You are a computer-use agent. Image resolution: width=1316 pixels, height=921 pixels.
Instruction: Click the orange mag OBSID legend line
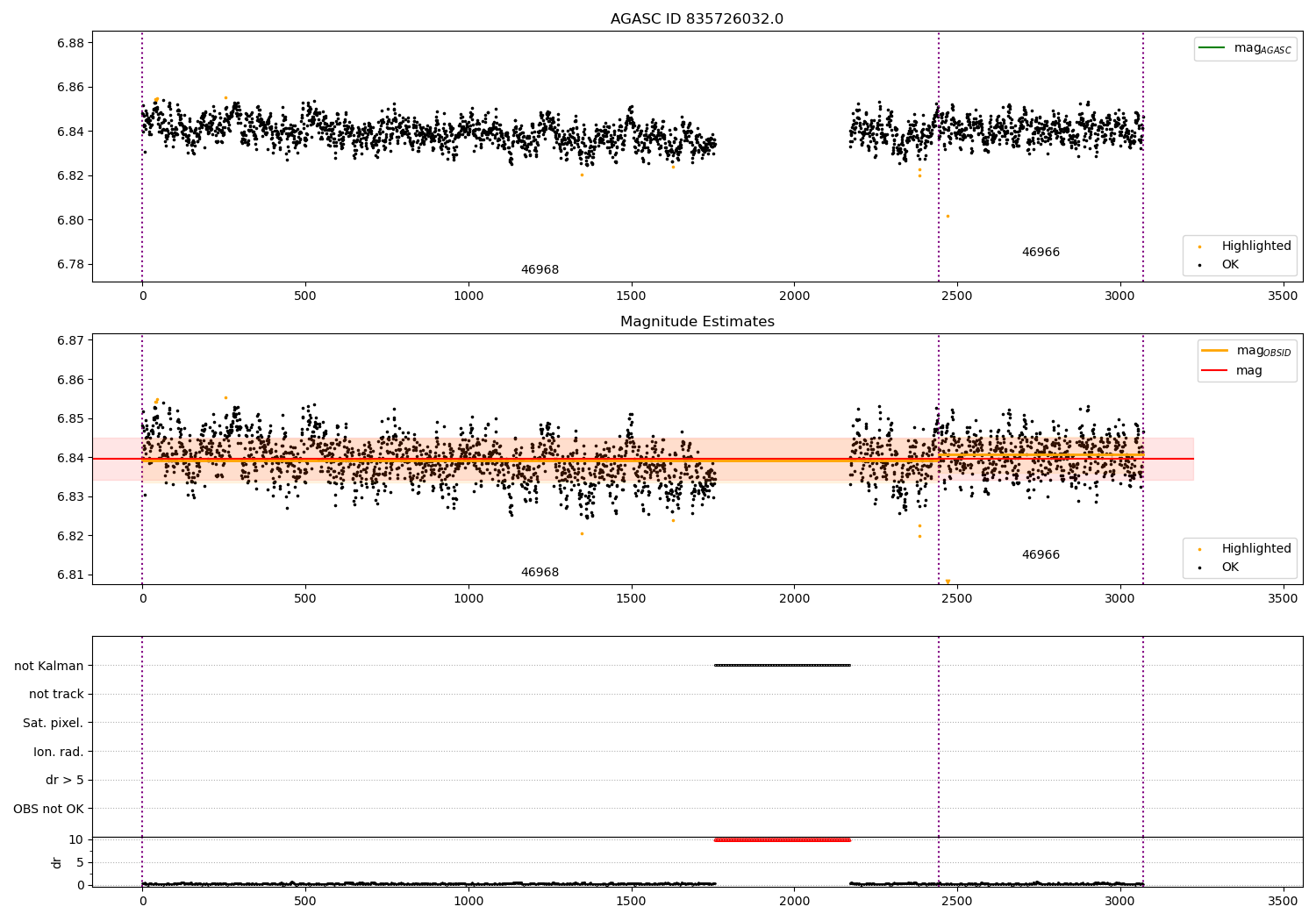[x=1215, y=350]
